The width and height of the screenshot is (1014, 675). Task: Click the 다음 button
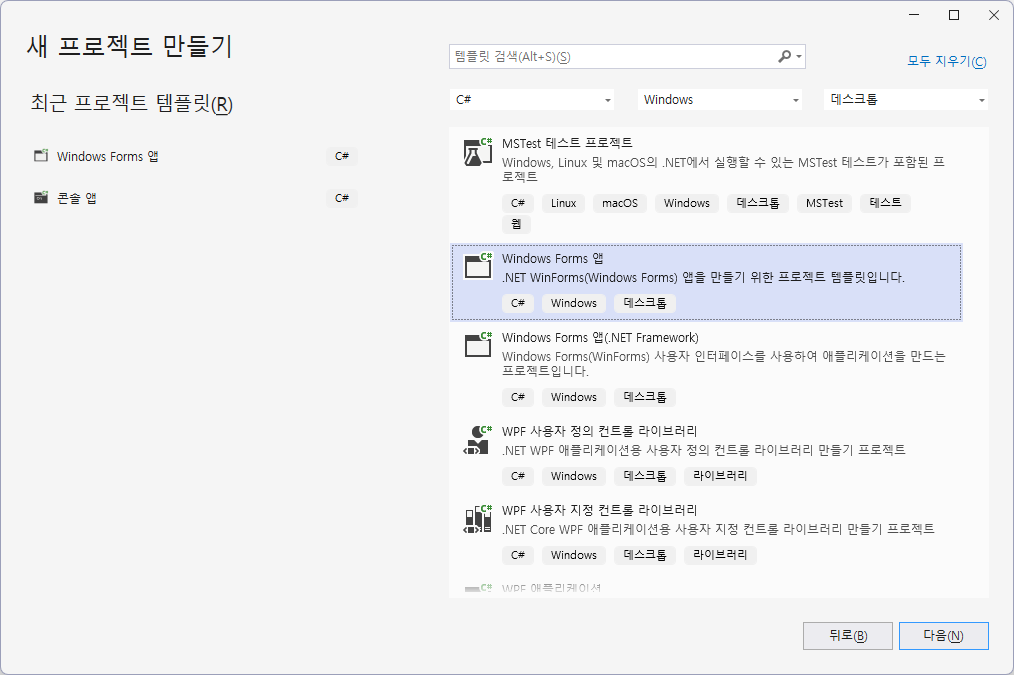(x=944, y=636)
